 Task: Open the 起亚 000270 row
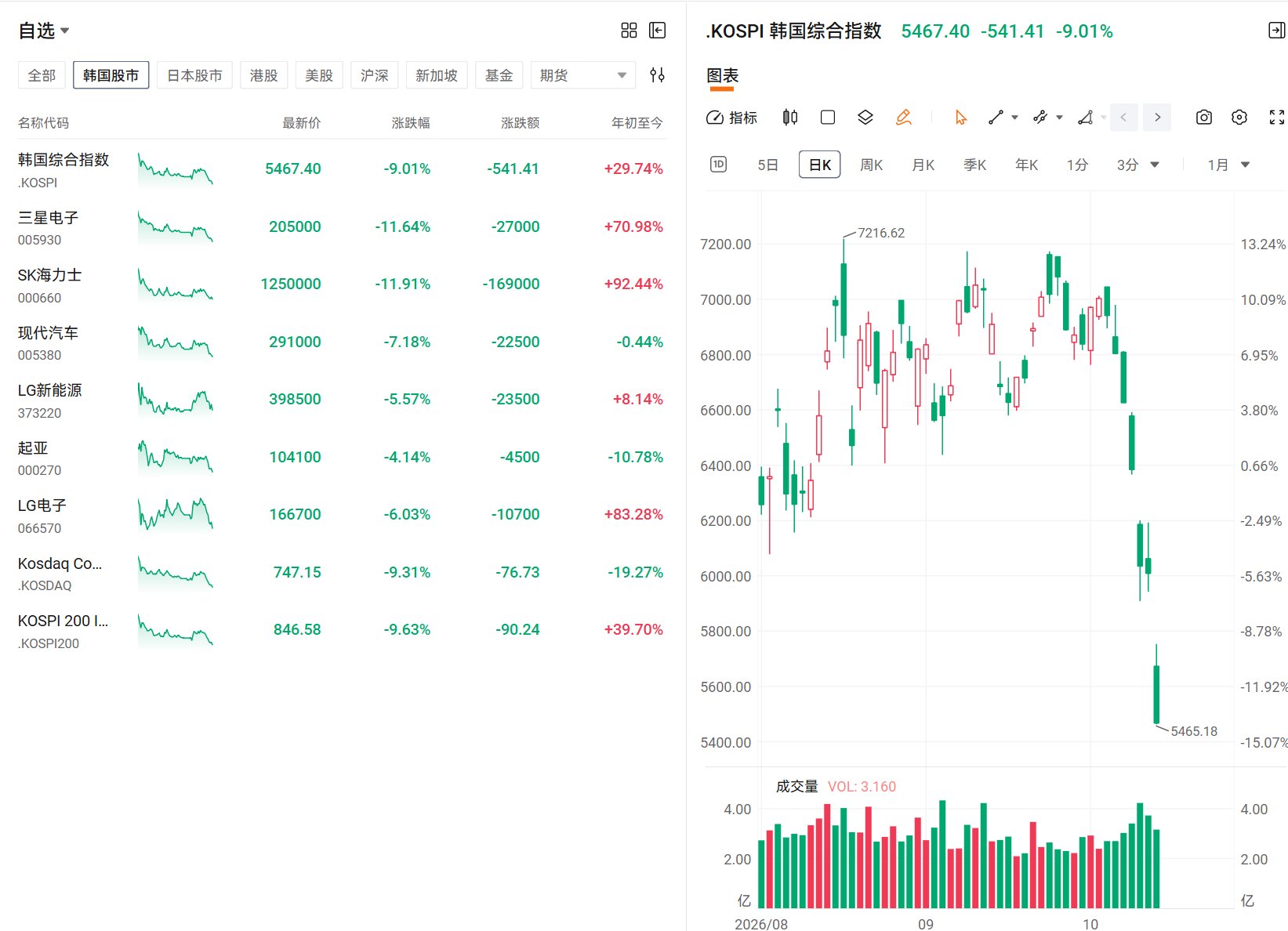[x=342, y=457]
